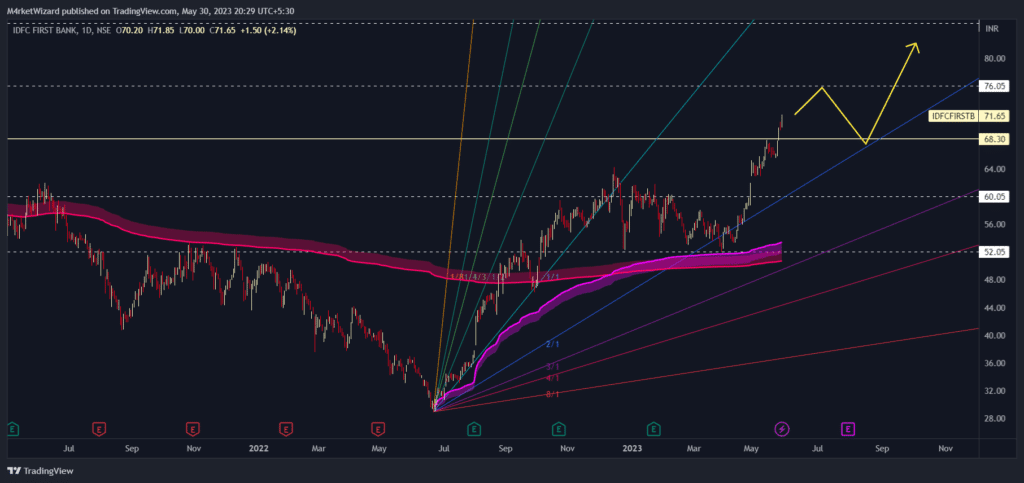Select the purple 3/1 Gann fan label
The height and width of the screenshot is (483, 1024).
553,366
